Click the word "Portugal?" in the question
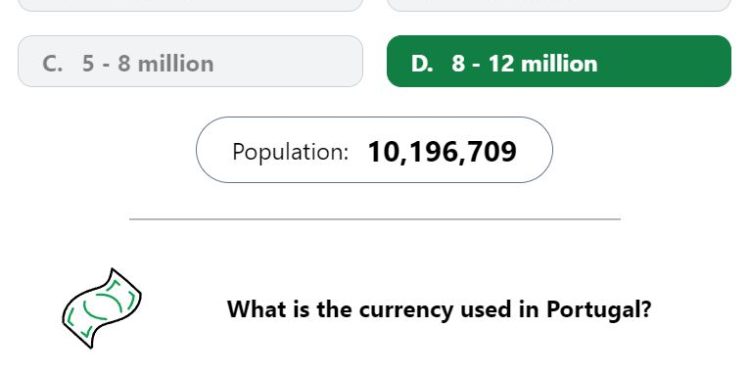 click(599, 309)
